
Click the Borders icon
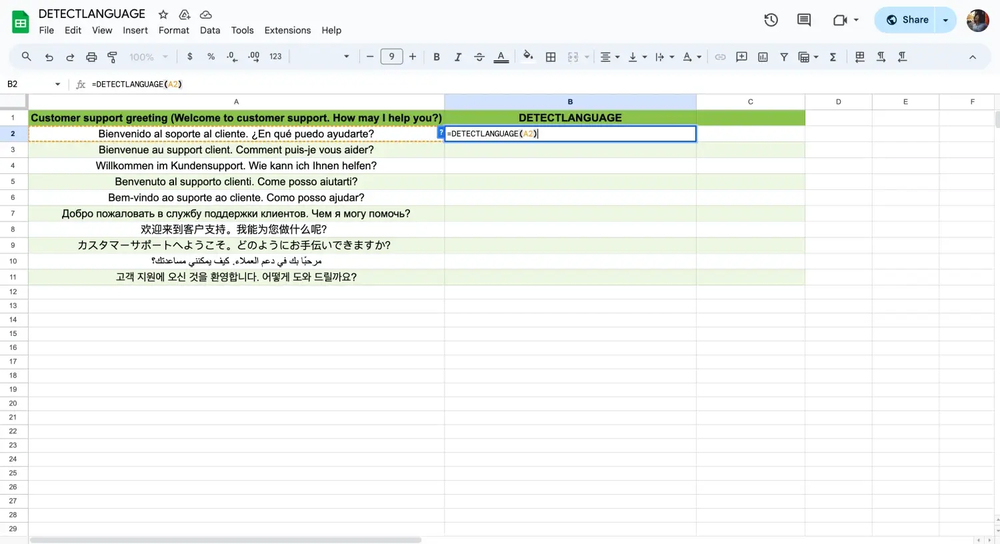coord(549,57)
